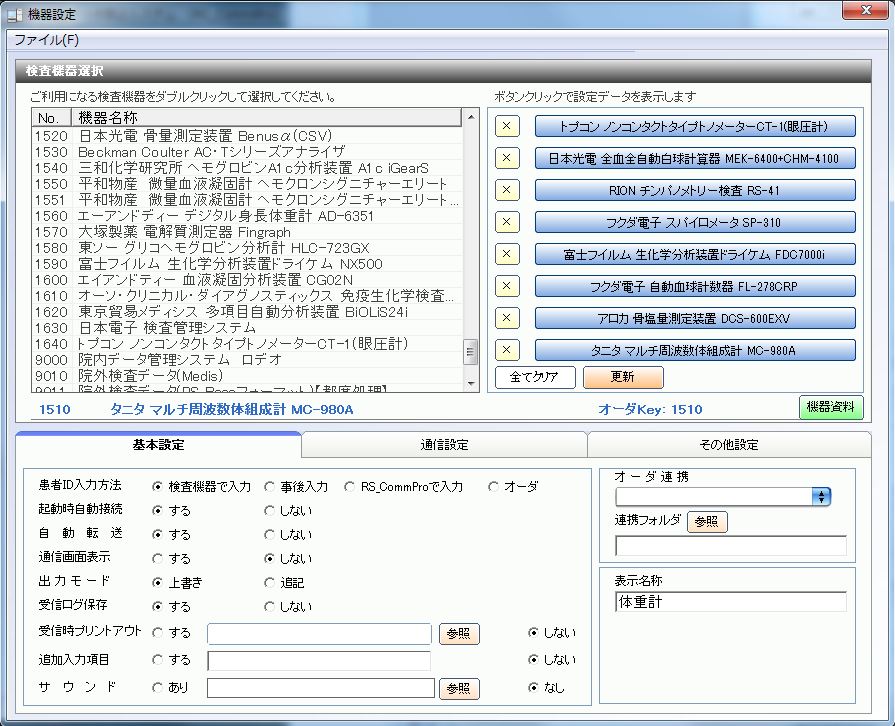The width and height of the screenshot is (895, 726).
Task: Select row 1570 大塚製薬 Fingraph
Action: pyautogui.click(x=247, y=232)
